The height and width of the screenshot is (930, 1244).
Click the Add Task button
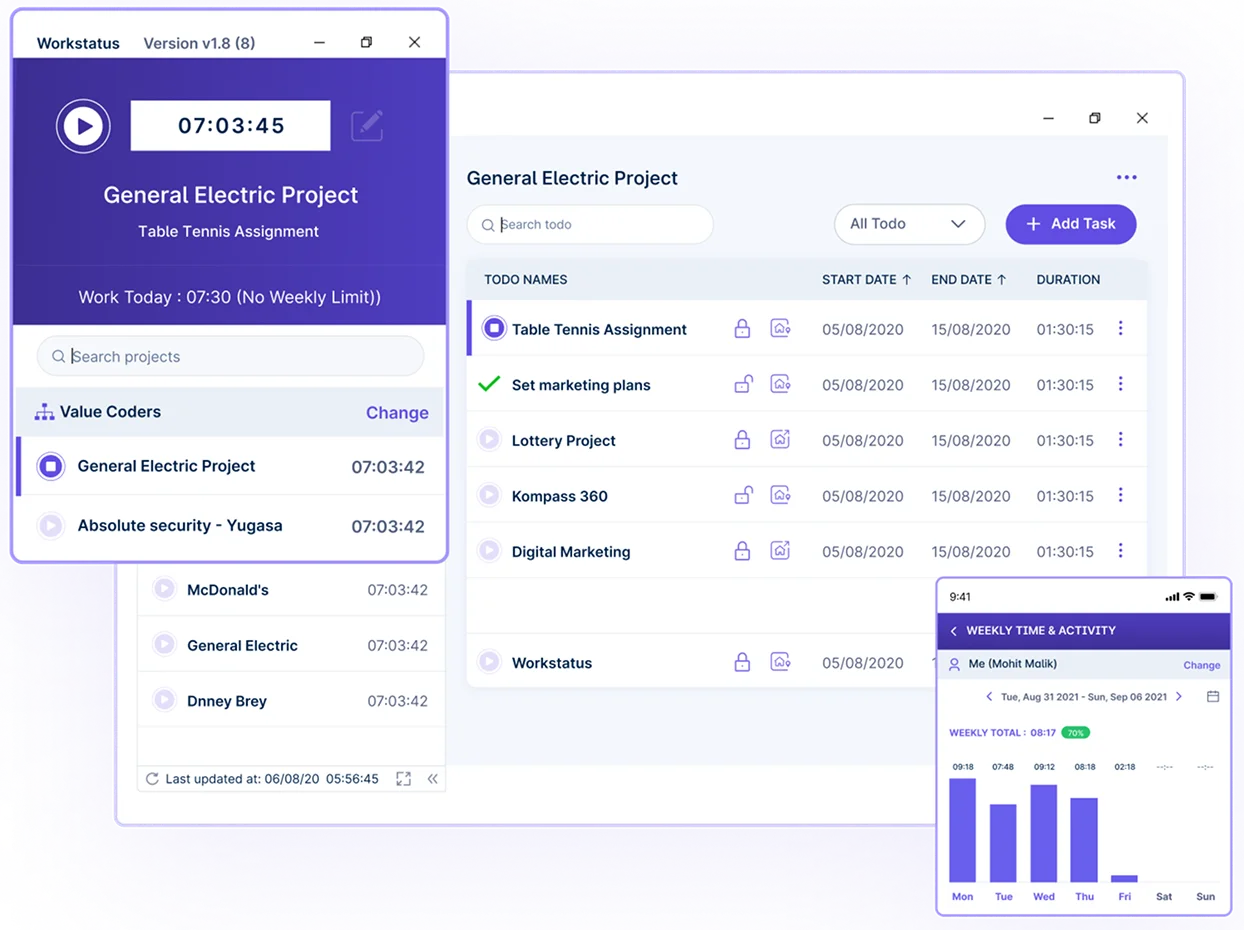point(1071,224)
